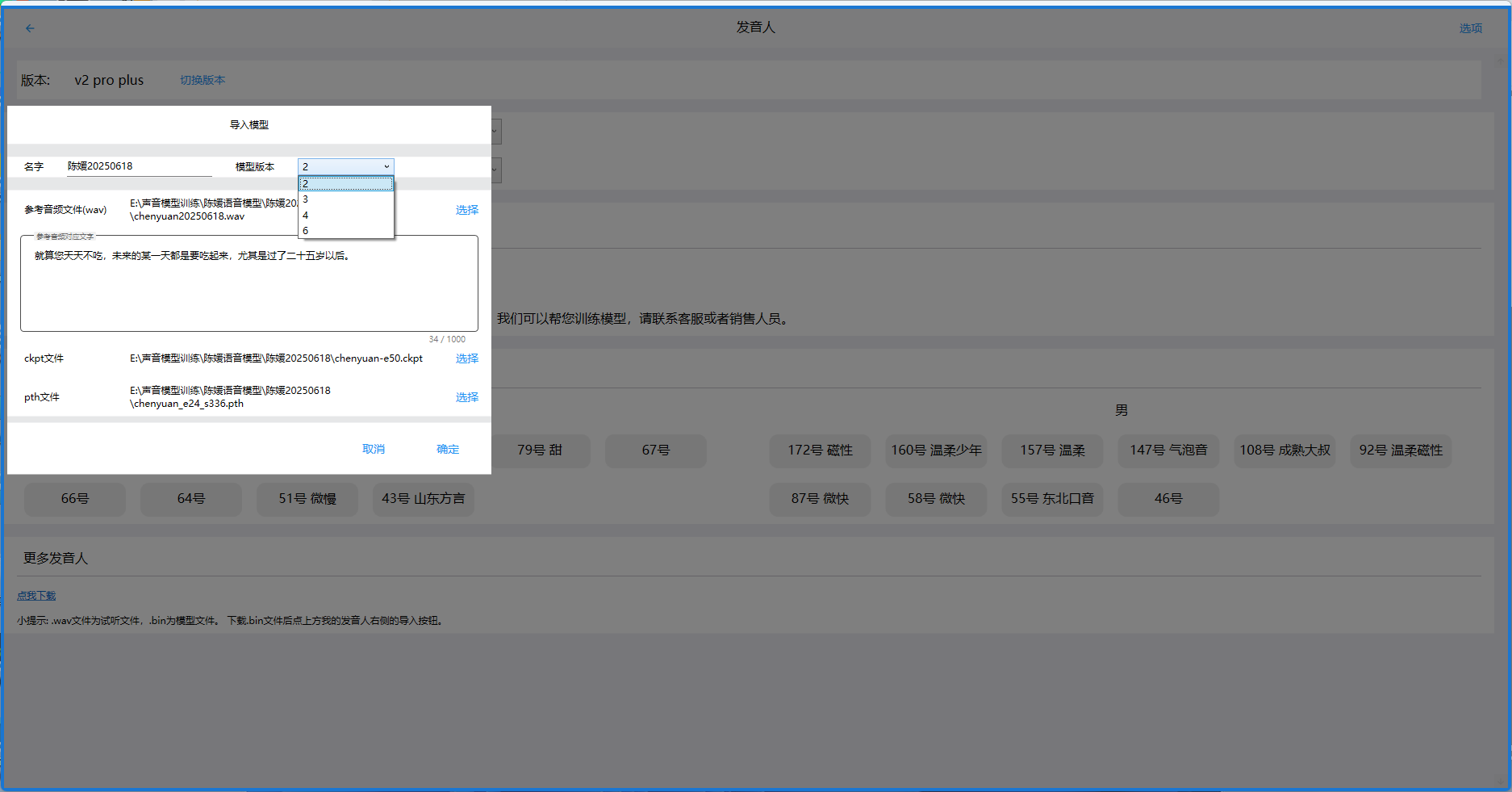This screenshot has width=1512, height=792.
Task: Select voice 92号 温柔磁性
Action: [x=1401, y=450]
